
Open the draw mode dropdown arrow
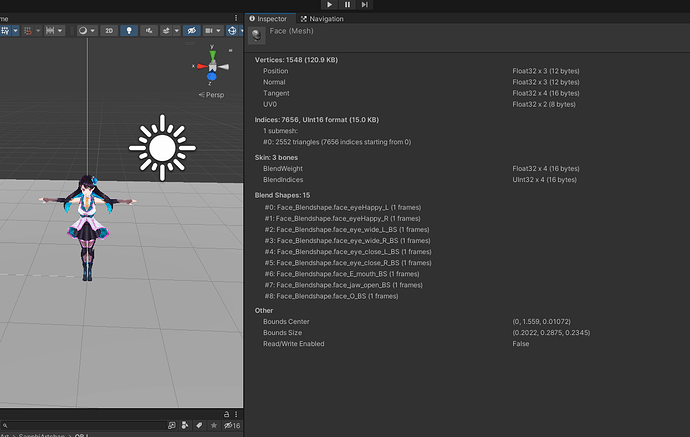coord(92,30)
